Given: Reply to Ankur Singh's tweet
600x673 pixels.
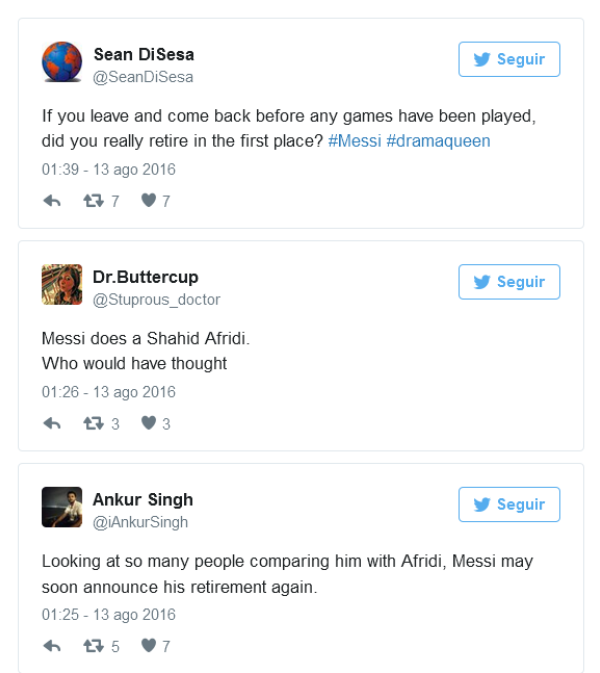Looking at the screenshot, I should (x=52, y=646).
